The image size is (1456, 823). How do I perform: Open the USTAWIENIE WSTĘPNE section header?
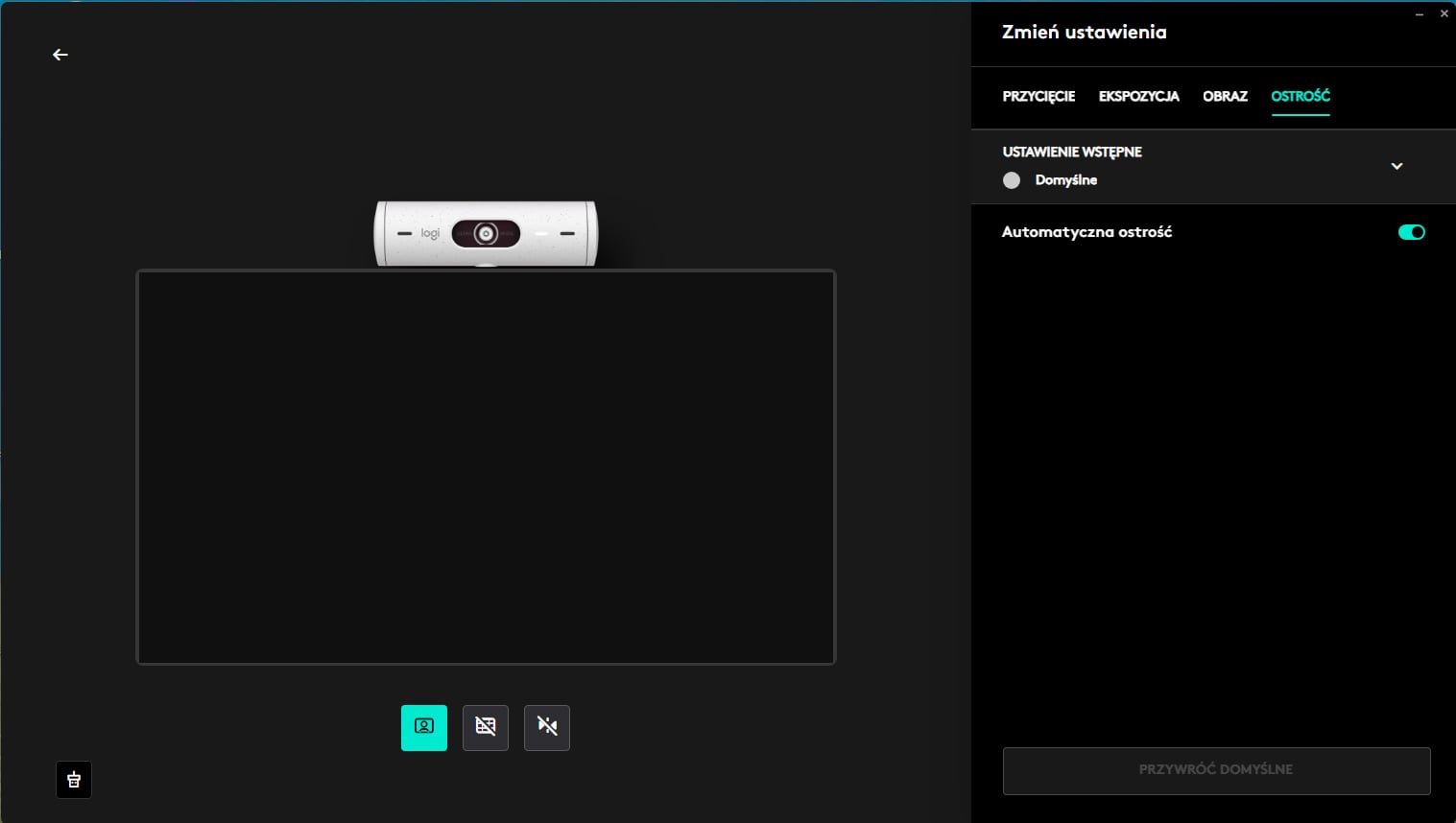1072,152
